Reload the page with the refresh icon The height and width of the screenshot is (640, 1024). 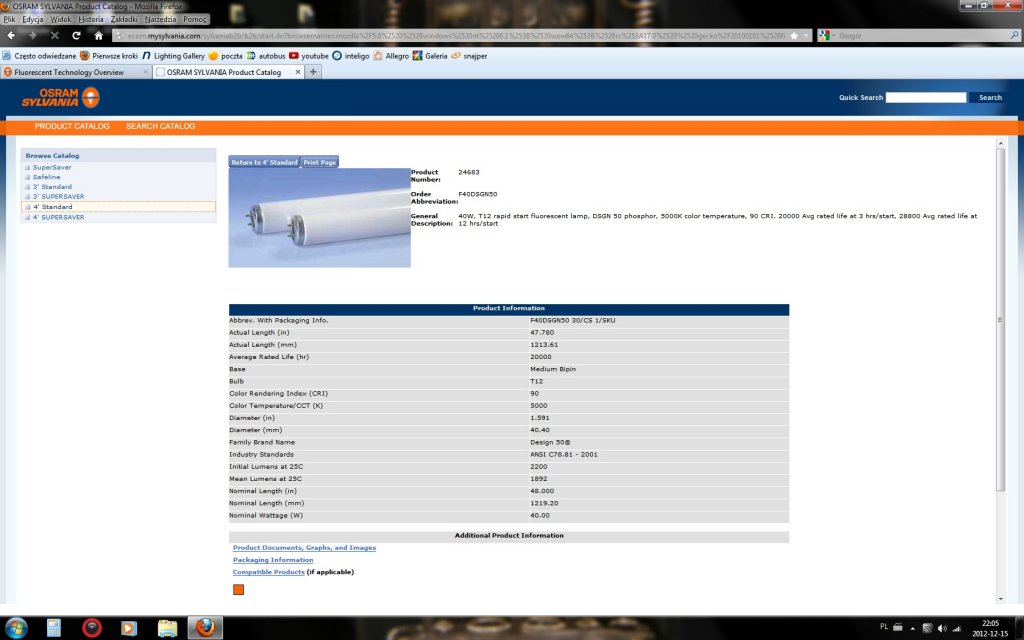click(76, 35)
